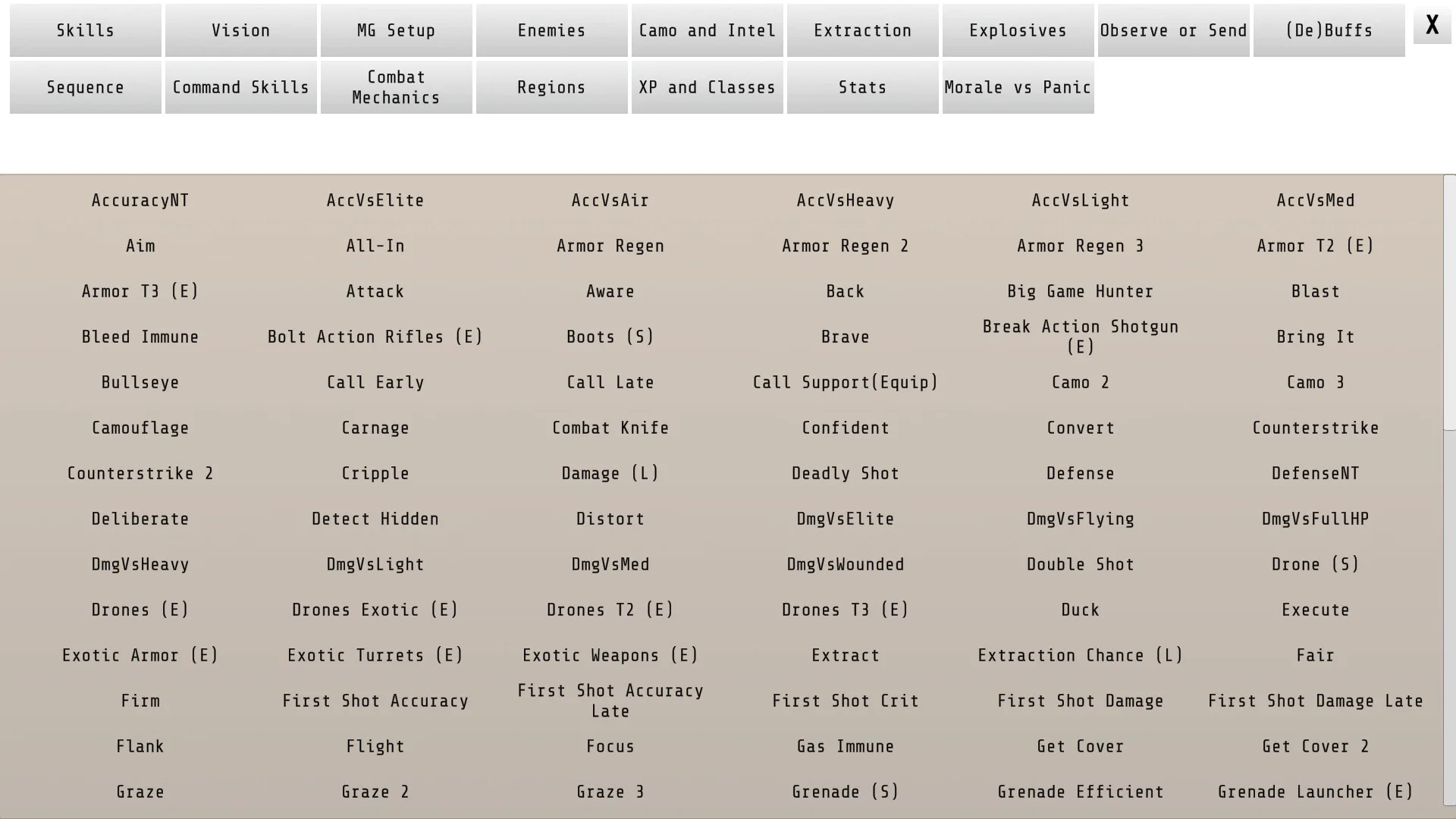Image resolution: width=1456 pixels, height=819 pixels.
Task: Select the Break Action Shotgun (E) entry
Action: (1081, 337)
